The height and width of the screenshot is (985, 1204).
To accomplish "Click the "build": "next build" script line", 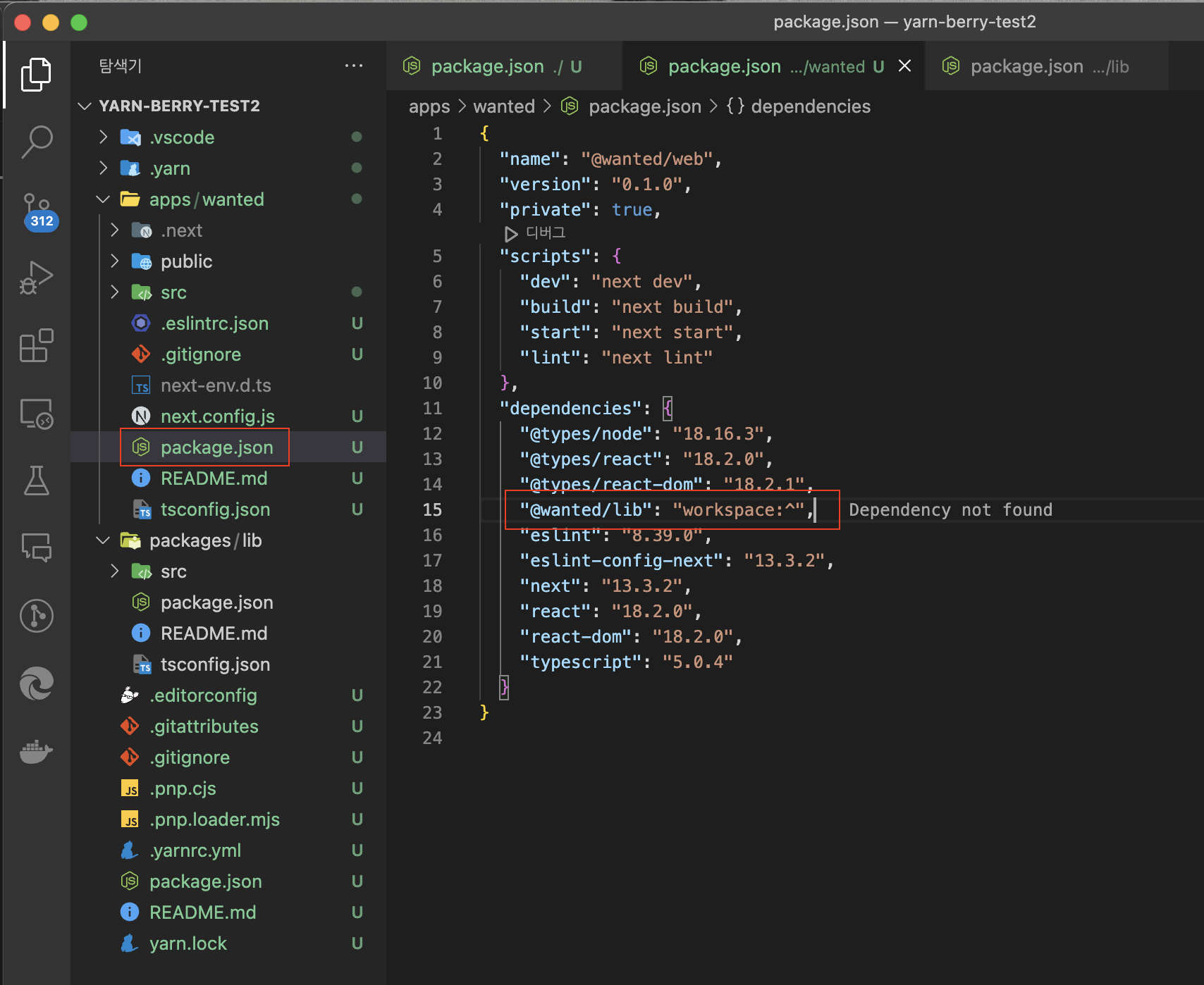I will point(631,306).
